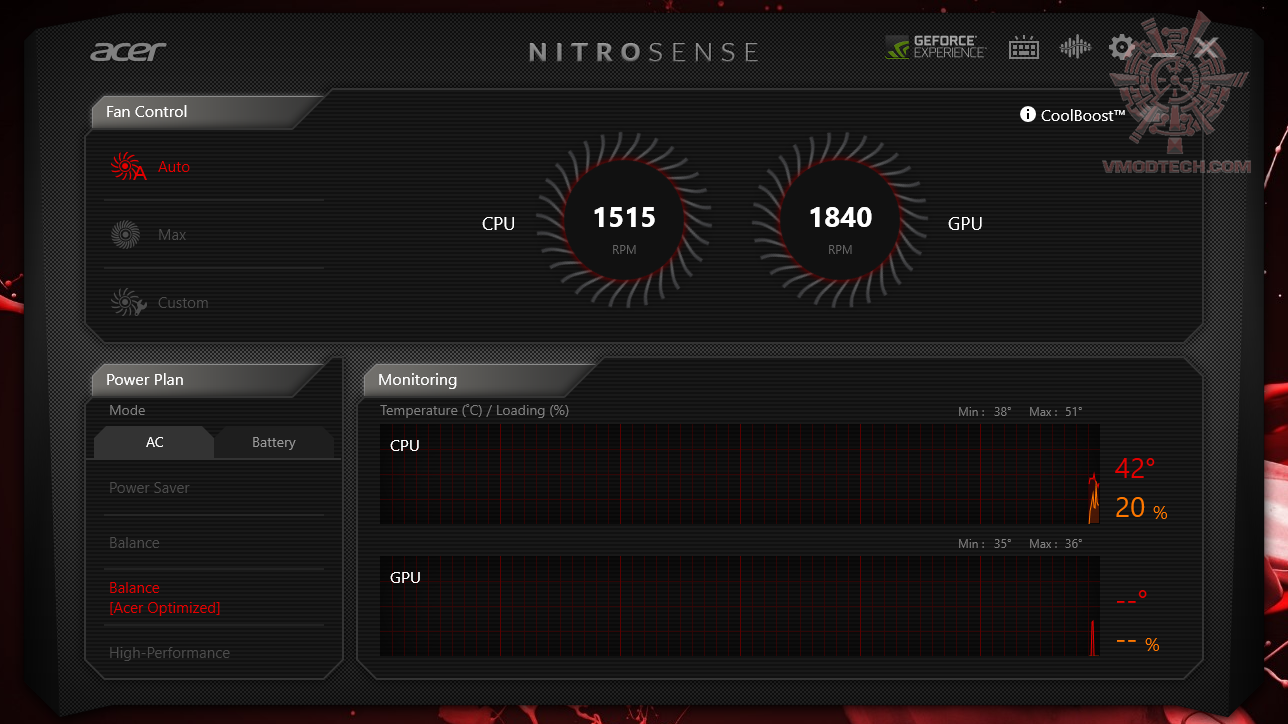This screenshot has width=1288, height=724.
Task: Click the GPU graph's Max : 36° value
Action: (1056, 544)
